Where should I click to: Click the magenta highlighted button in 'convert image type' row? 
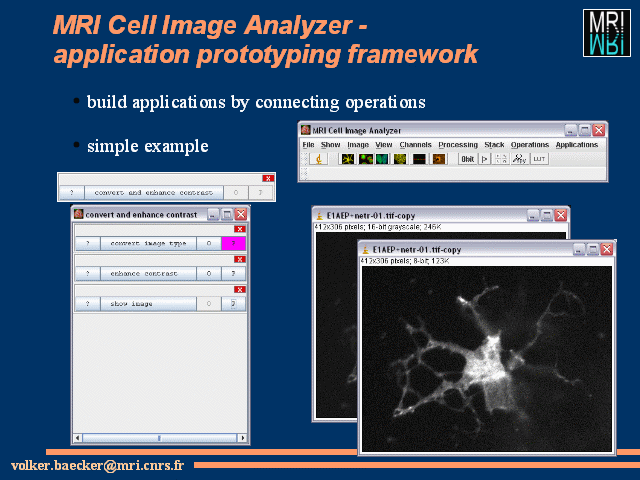[x=233, y=243]
